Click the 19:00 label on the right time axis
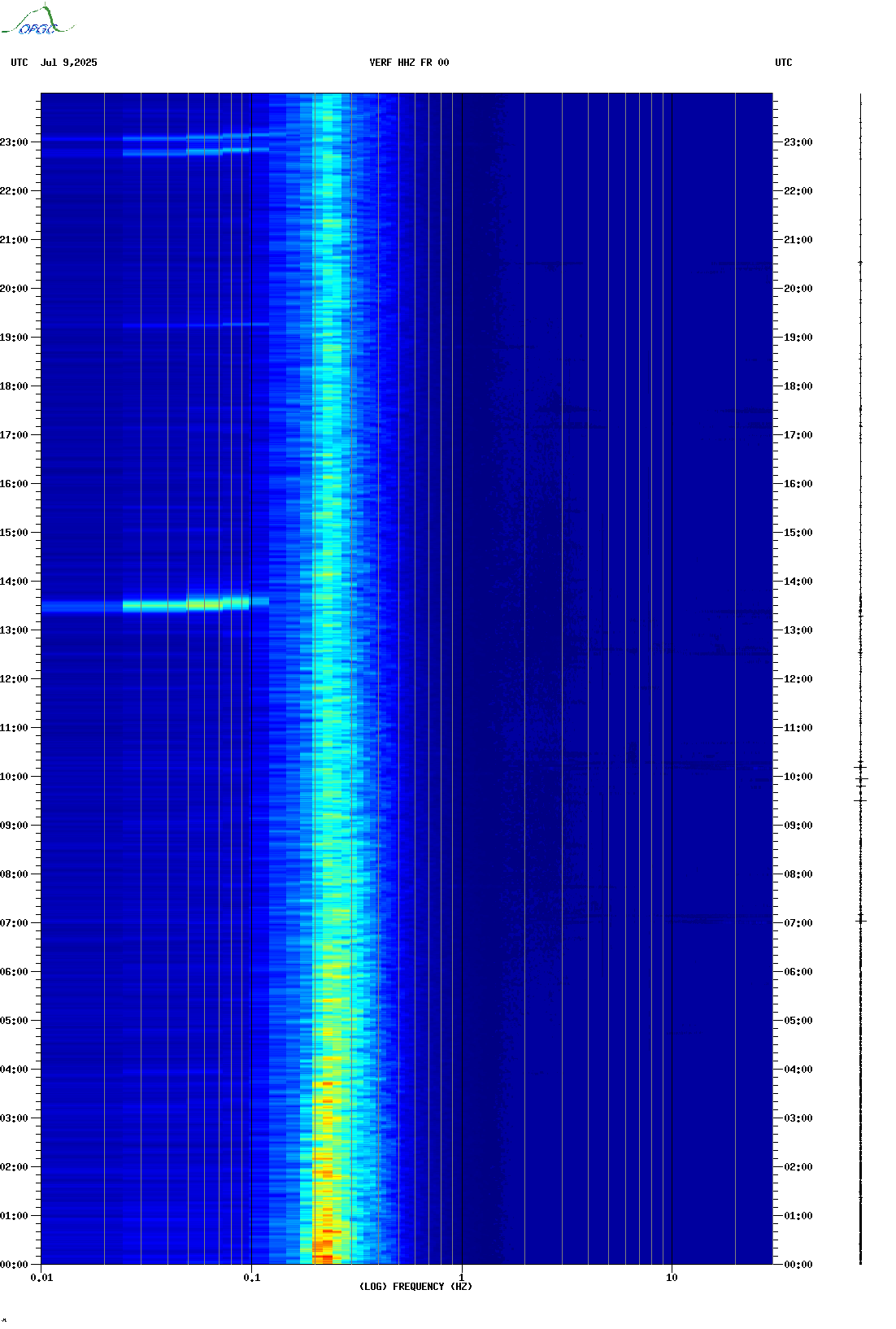Image resolution: width=896 pixels, height=1329 pixels. coord(798,338)
